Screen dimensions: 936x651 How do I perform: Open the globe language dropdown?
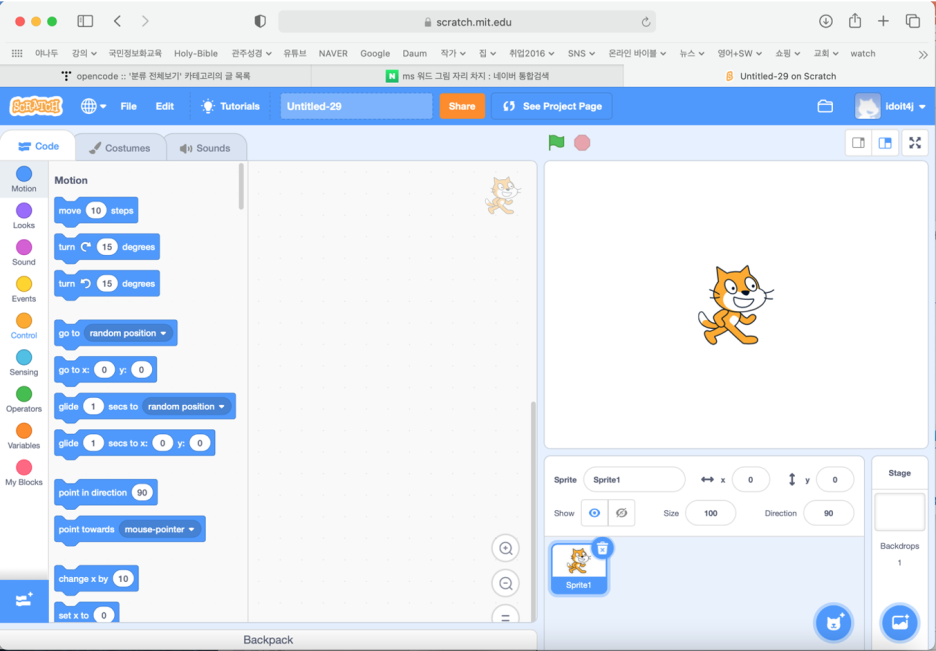[x=93, y=106]
